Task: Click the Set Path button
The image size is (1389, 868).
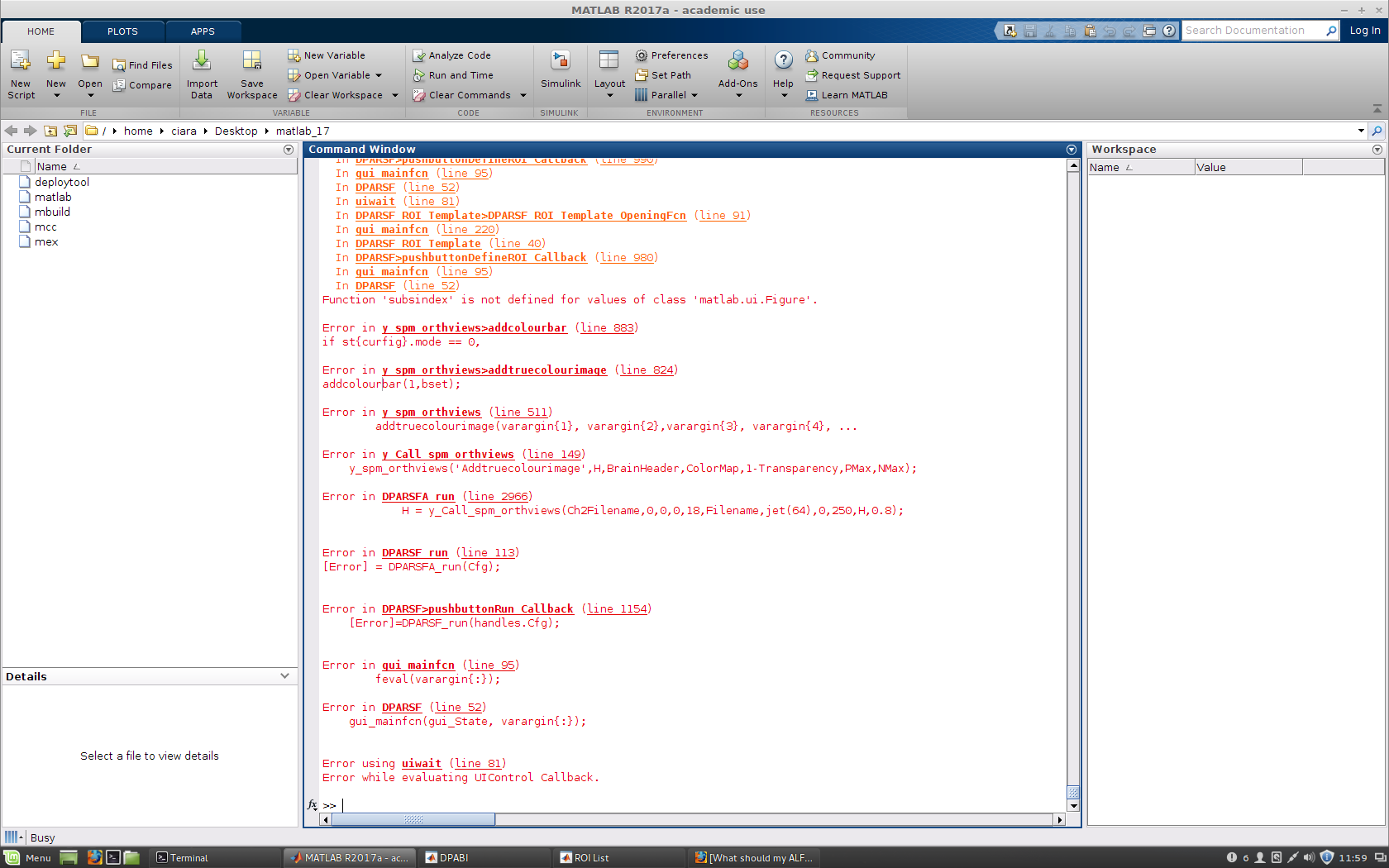Action: pos(663,75)
